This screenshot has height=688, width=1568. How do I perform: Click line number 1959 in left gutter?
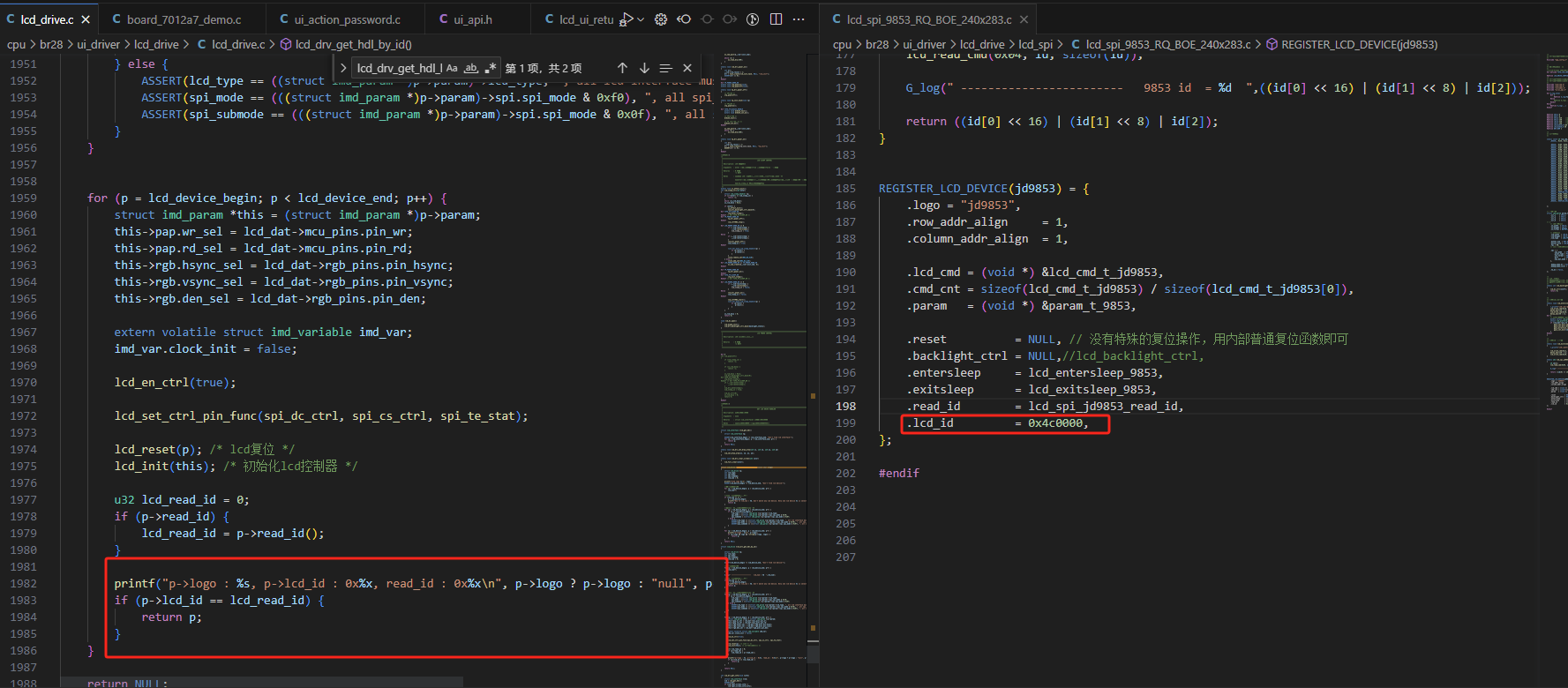point(24,198)
